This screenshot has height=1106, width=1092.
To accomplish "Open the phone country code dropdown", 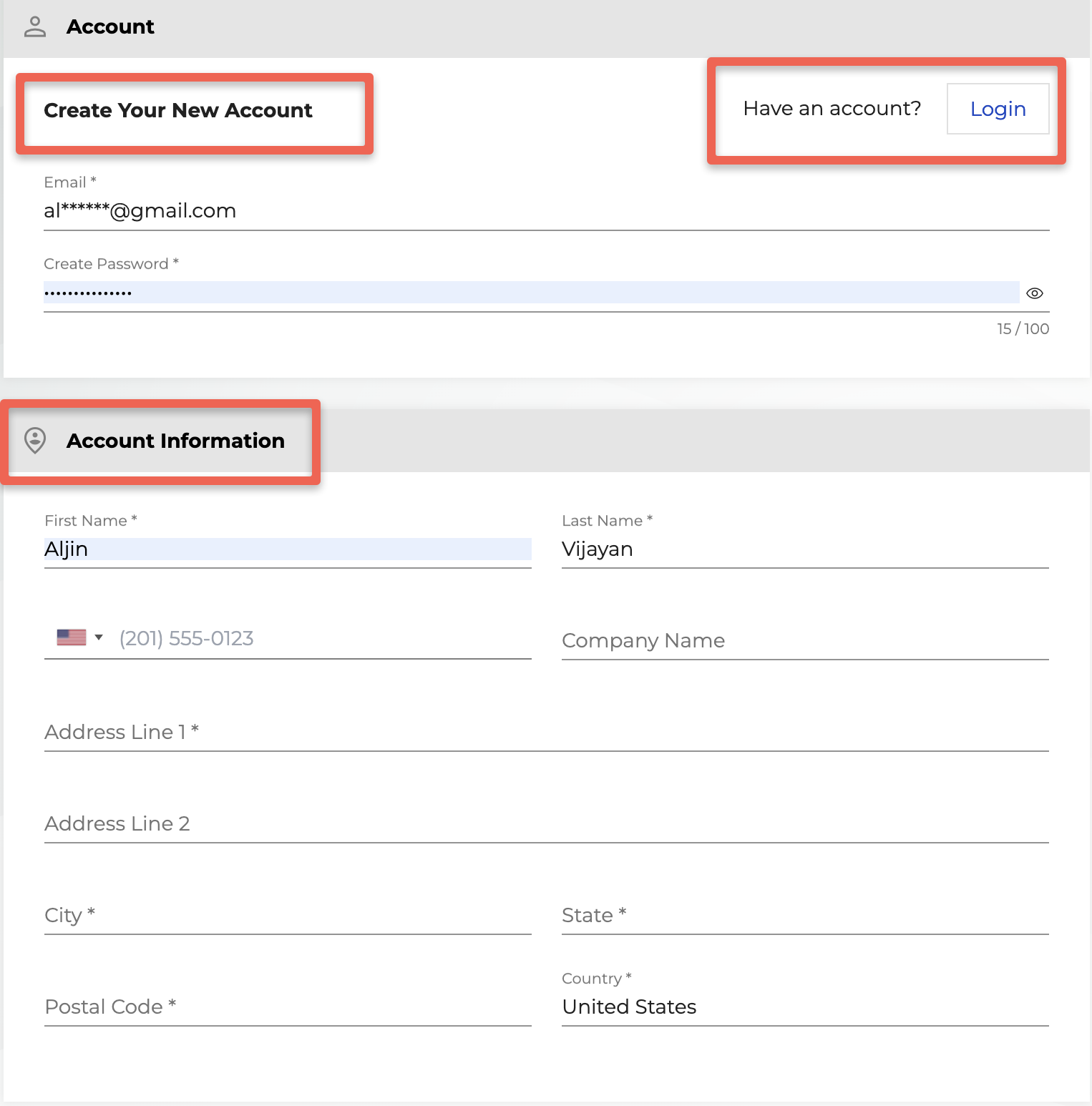I will point(99,637).
